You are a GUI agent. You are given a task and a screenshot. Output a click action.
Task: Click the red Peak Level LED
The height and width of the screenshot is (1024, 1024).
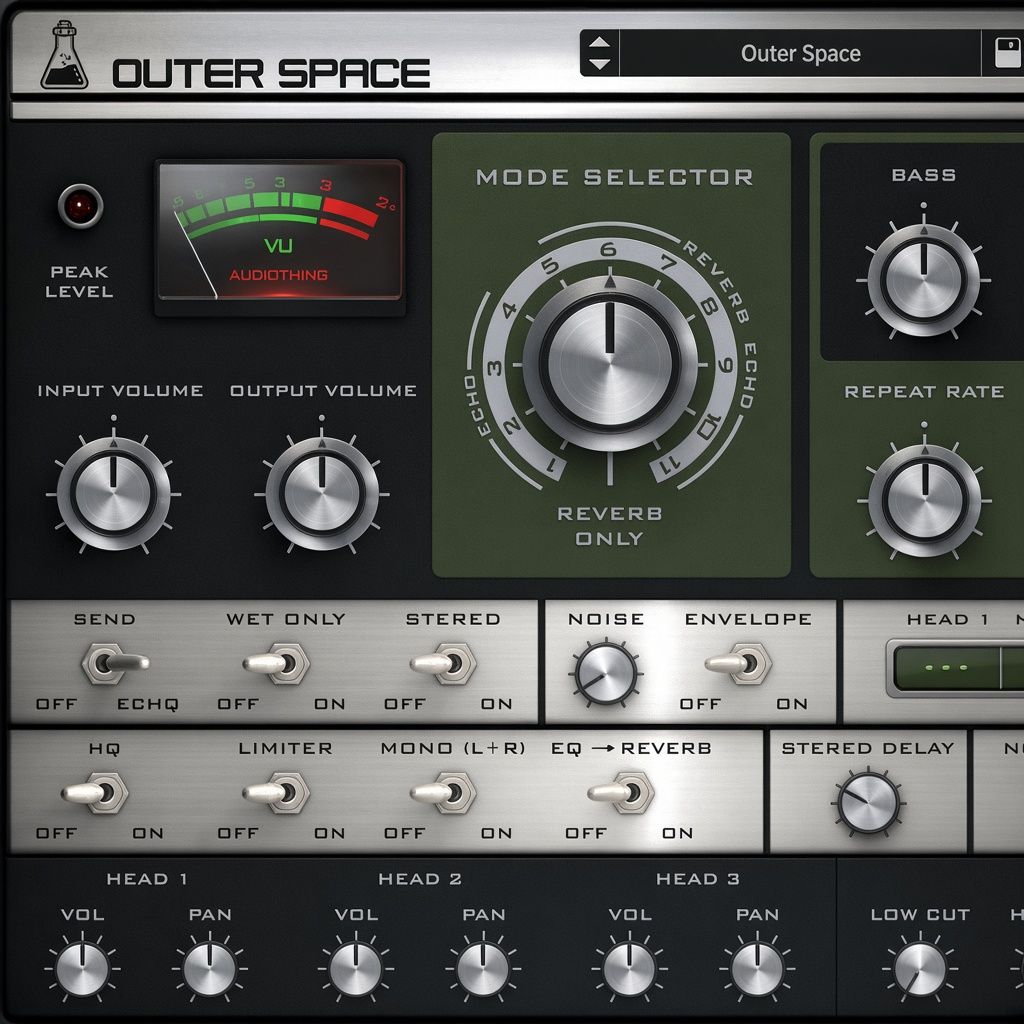tap(80, 206)
